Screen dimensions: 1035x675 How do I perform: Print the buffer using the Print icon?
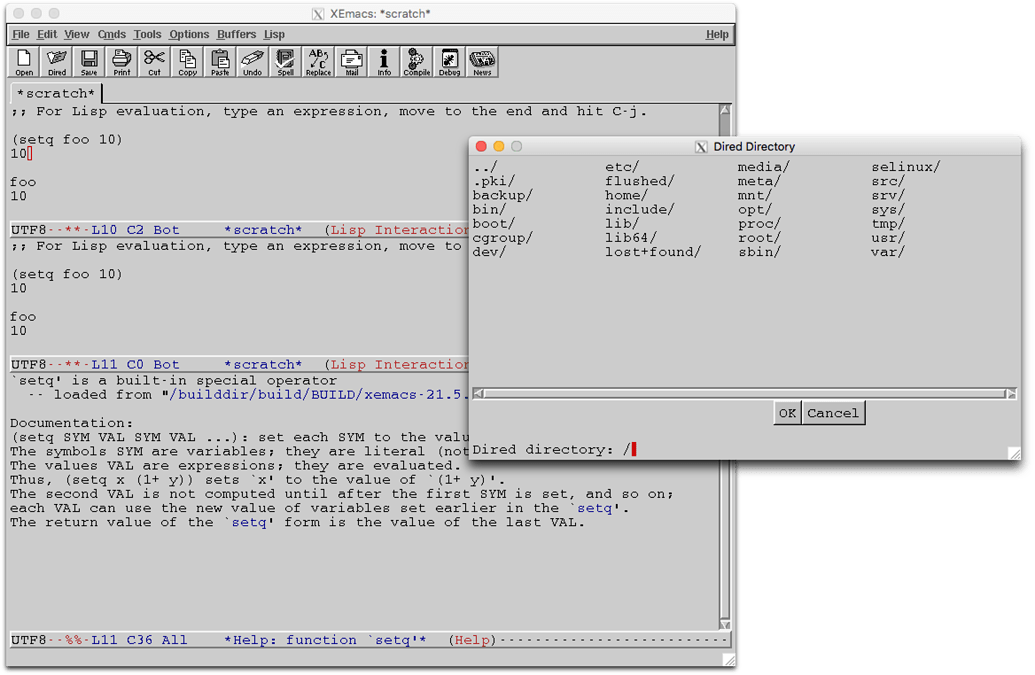pyautogui.click(x=121, y=61)
